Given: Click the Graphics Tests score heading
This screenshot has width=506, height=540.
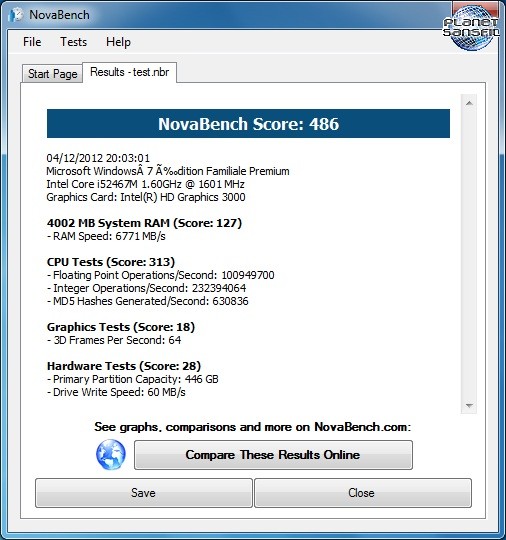Looking at the screenshot, I should (121, 327).
